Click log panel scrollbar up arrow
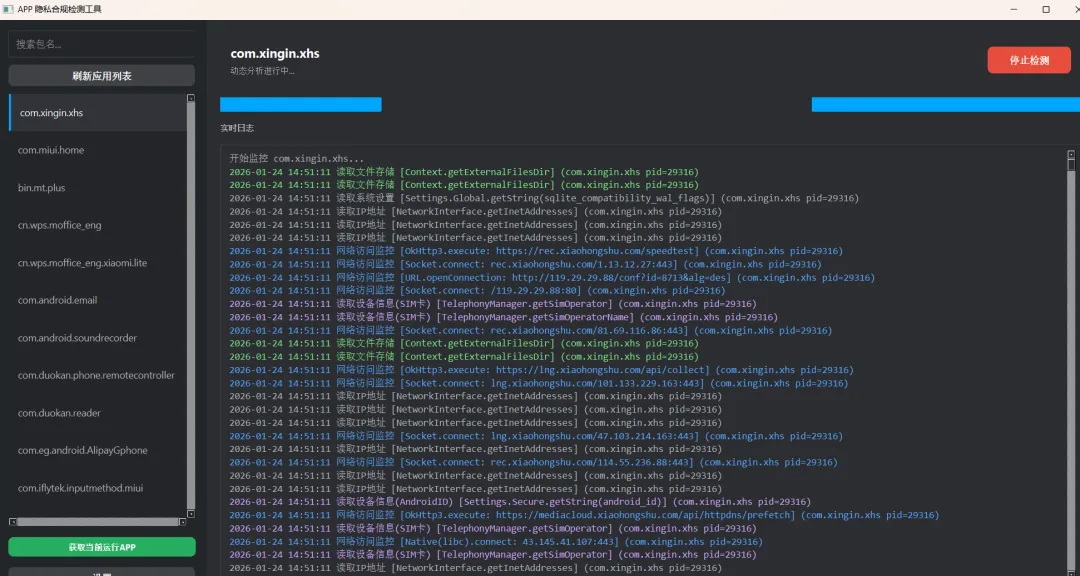The width and height of the screenshot is (1080, 576). pyautogui.click(x=1071, y=154)
